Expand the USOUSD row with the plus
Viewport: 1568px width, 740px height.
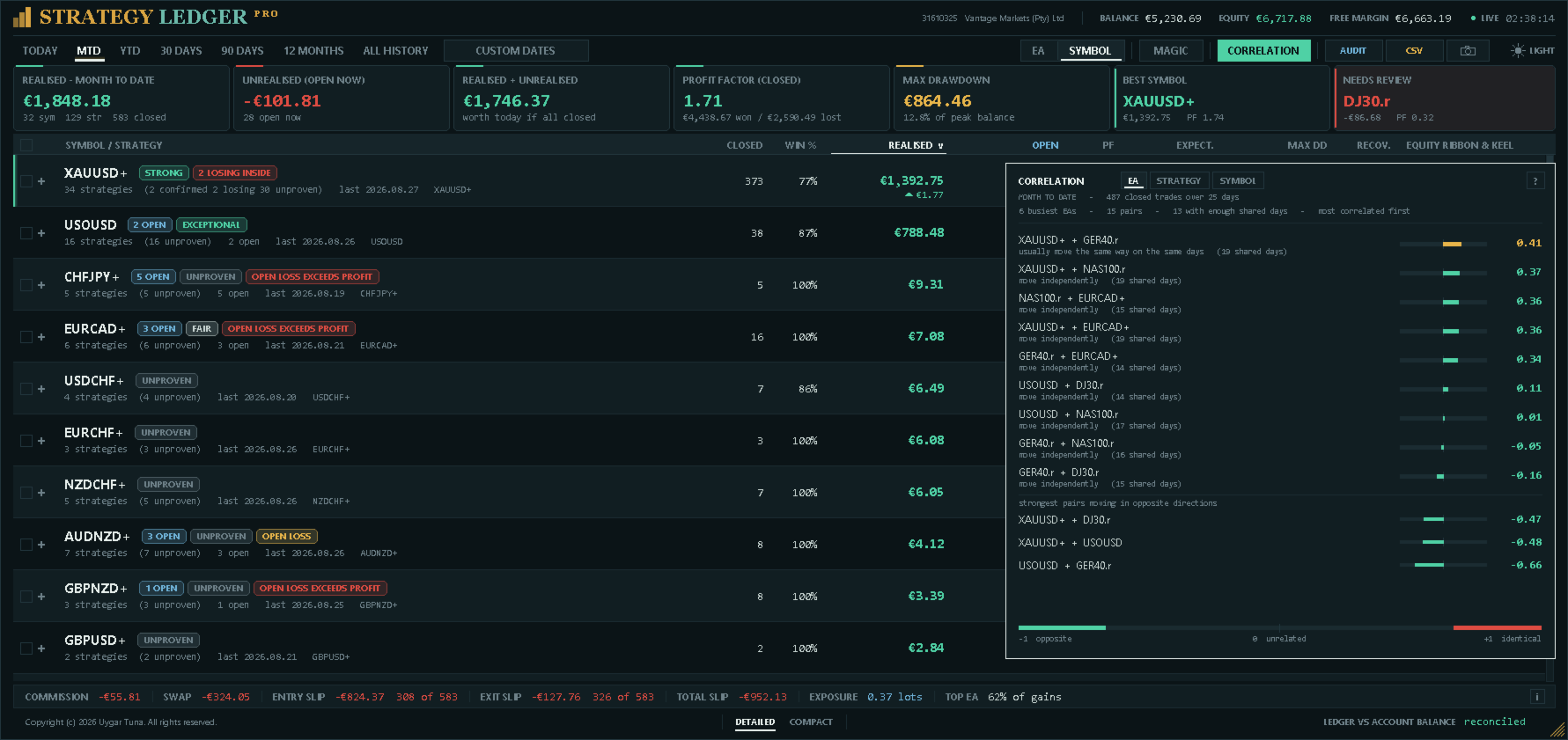[41, 233]
